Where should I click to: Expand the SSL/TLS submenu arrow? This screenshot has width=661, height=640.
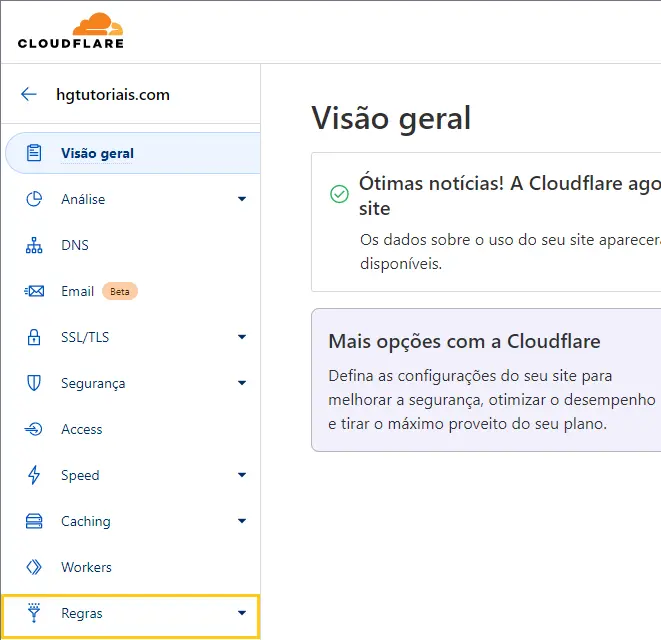tap(241, 337)
